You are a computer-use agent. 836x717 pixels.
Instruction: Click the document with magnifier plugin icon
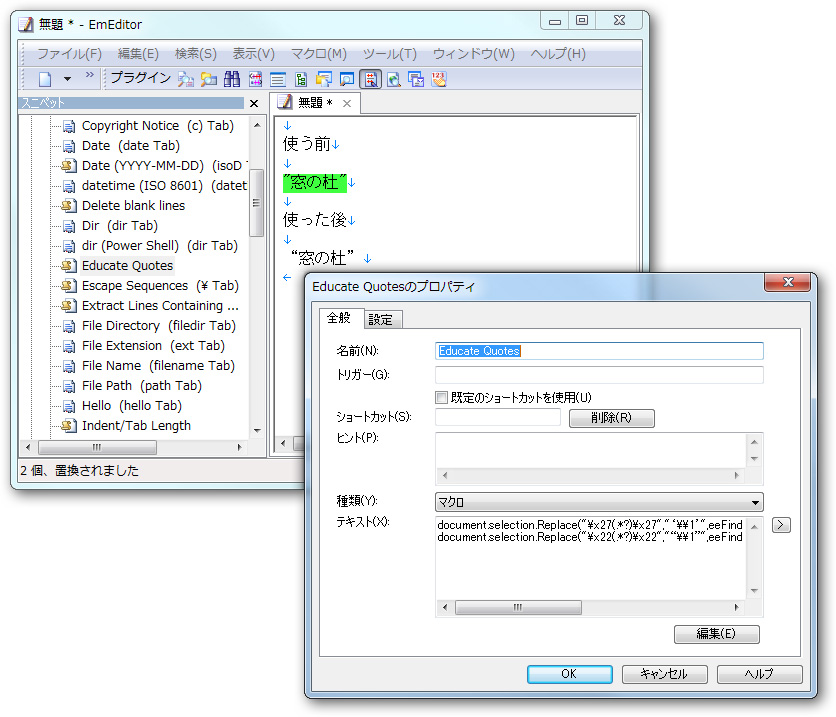186,79
